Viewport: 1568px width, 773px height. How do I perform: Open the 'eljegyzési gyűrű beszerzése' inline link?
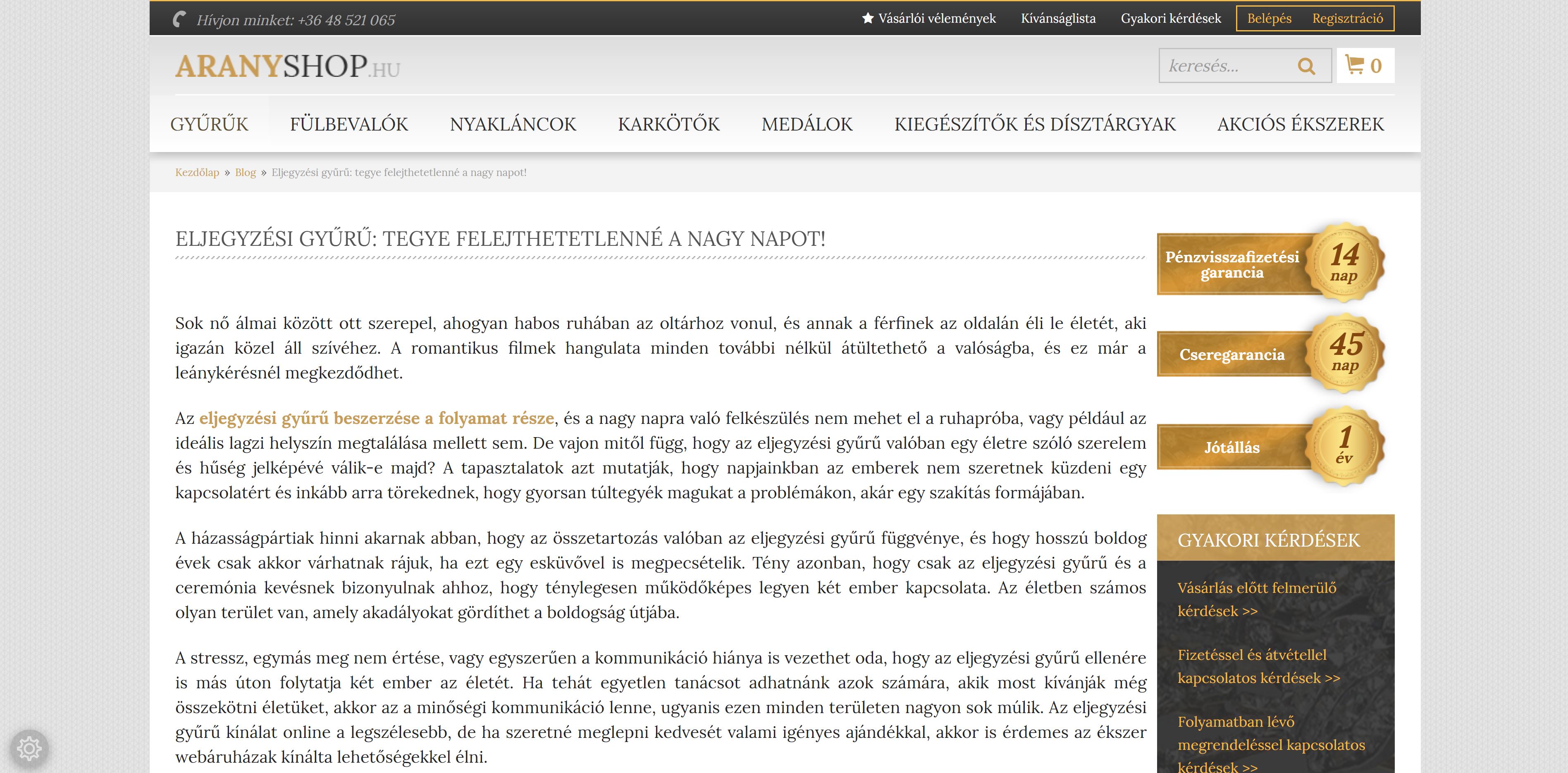377,419
